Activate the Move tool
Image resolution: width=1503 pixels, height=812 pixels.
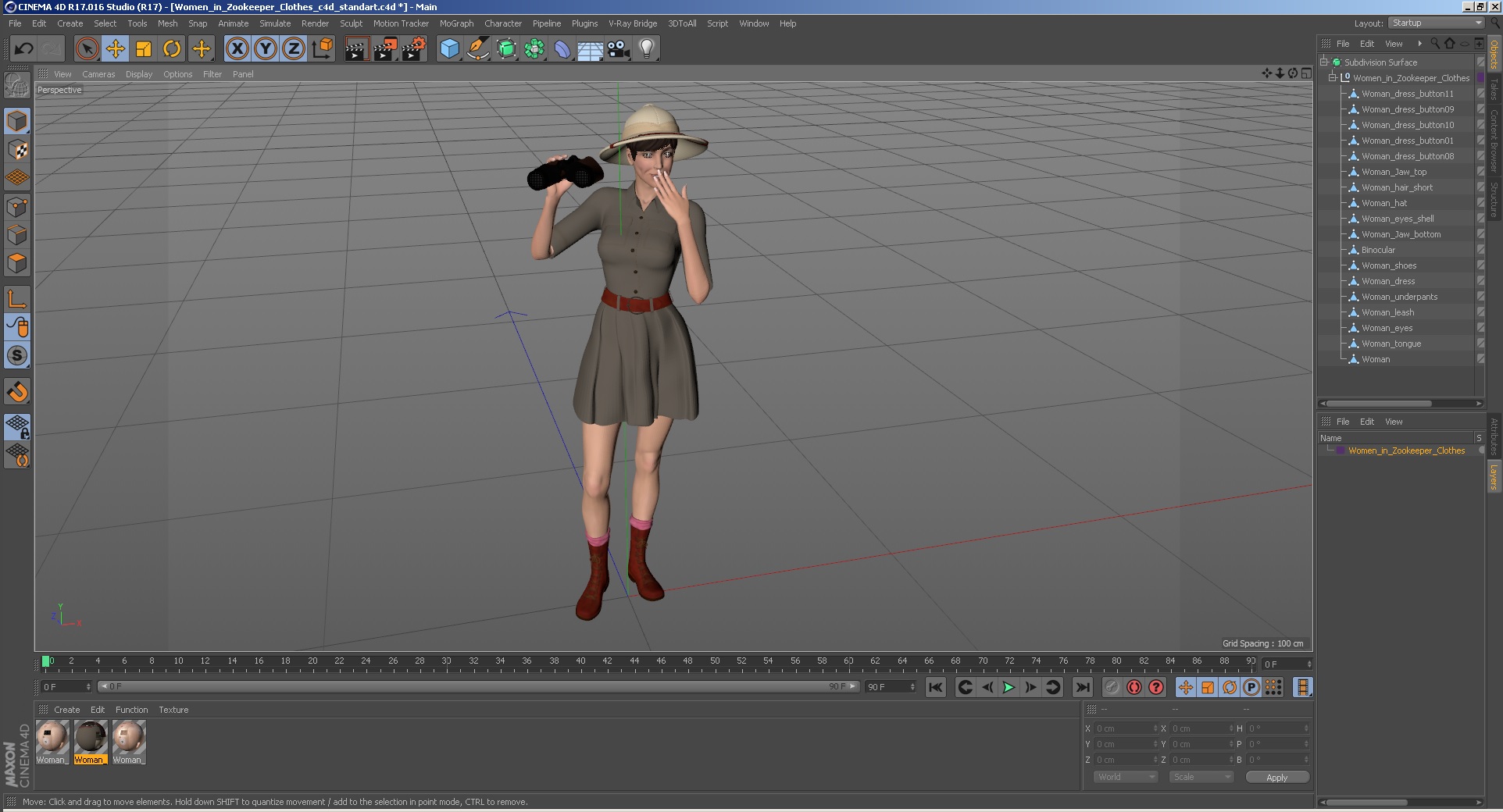click(115, 49)
